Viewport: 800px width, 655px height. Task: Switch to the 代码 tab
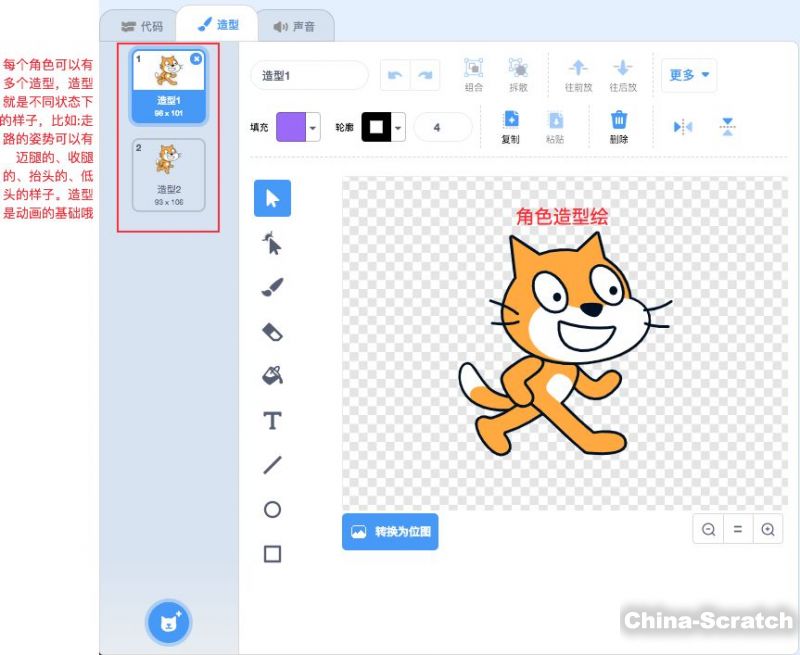(x=141, y=26)
